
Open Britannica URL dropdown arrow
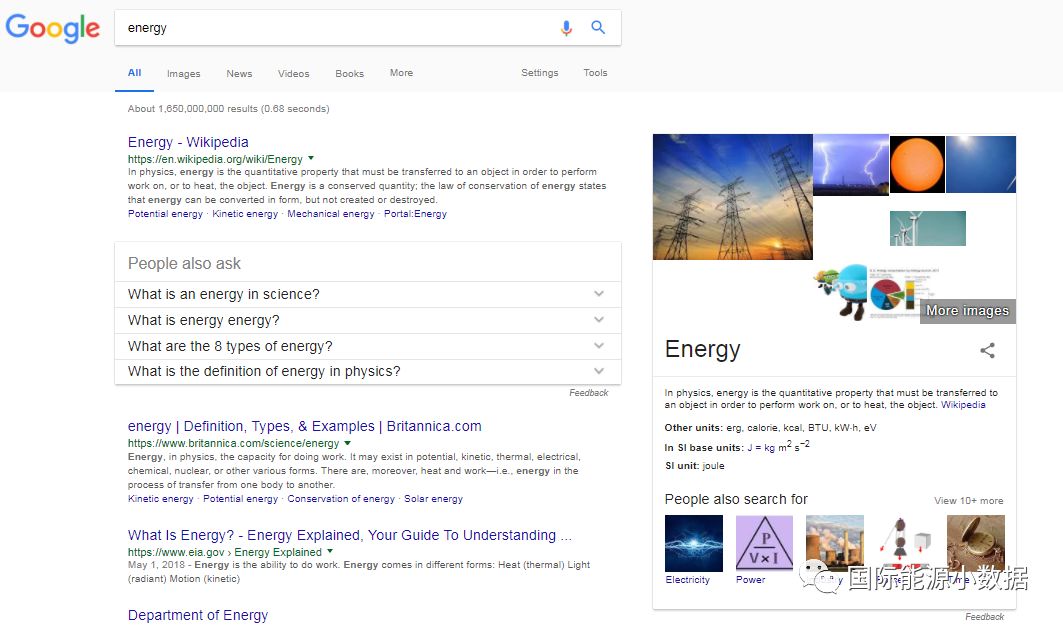(348, 443)
